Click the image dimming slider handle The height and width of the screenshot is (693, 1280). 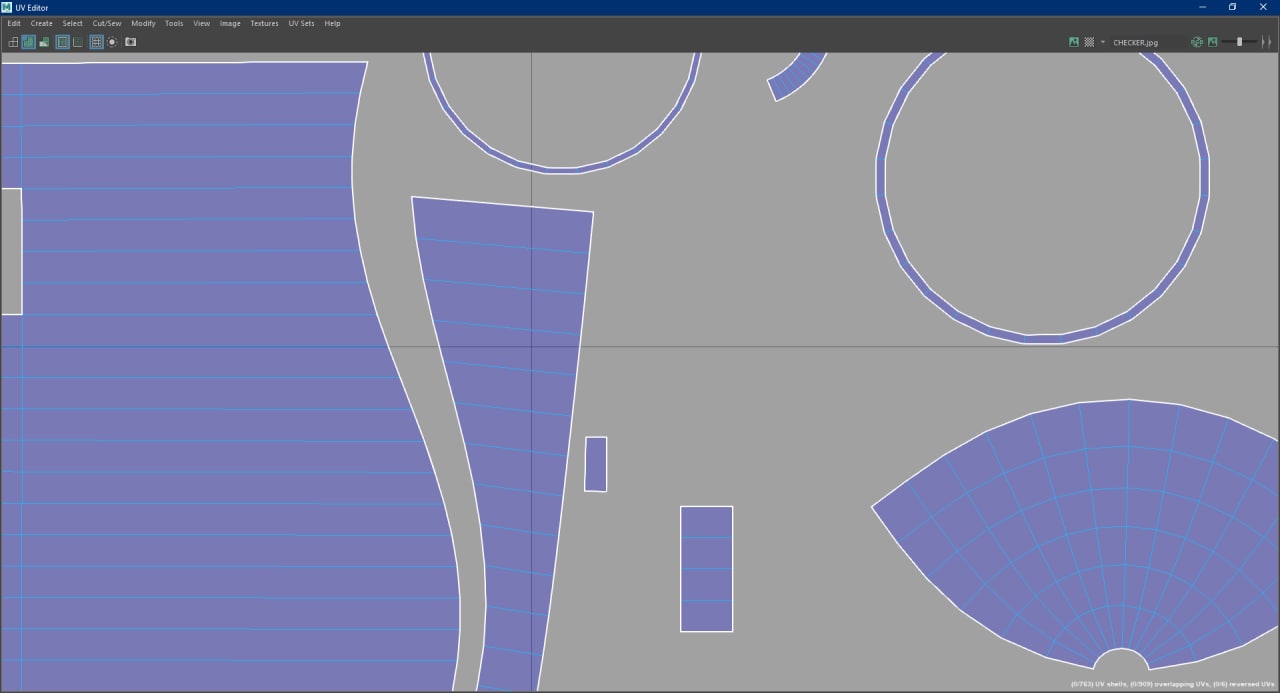tap(1239, 42)
